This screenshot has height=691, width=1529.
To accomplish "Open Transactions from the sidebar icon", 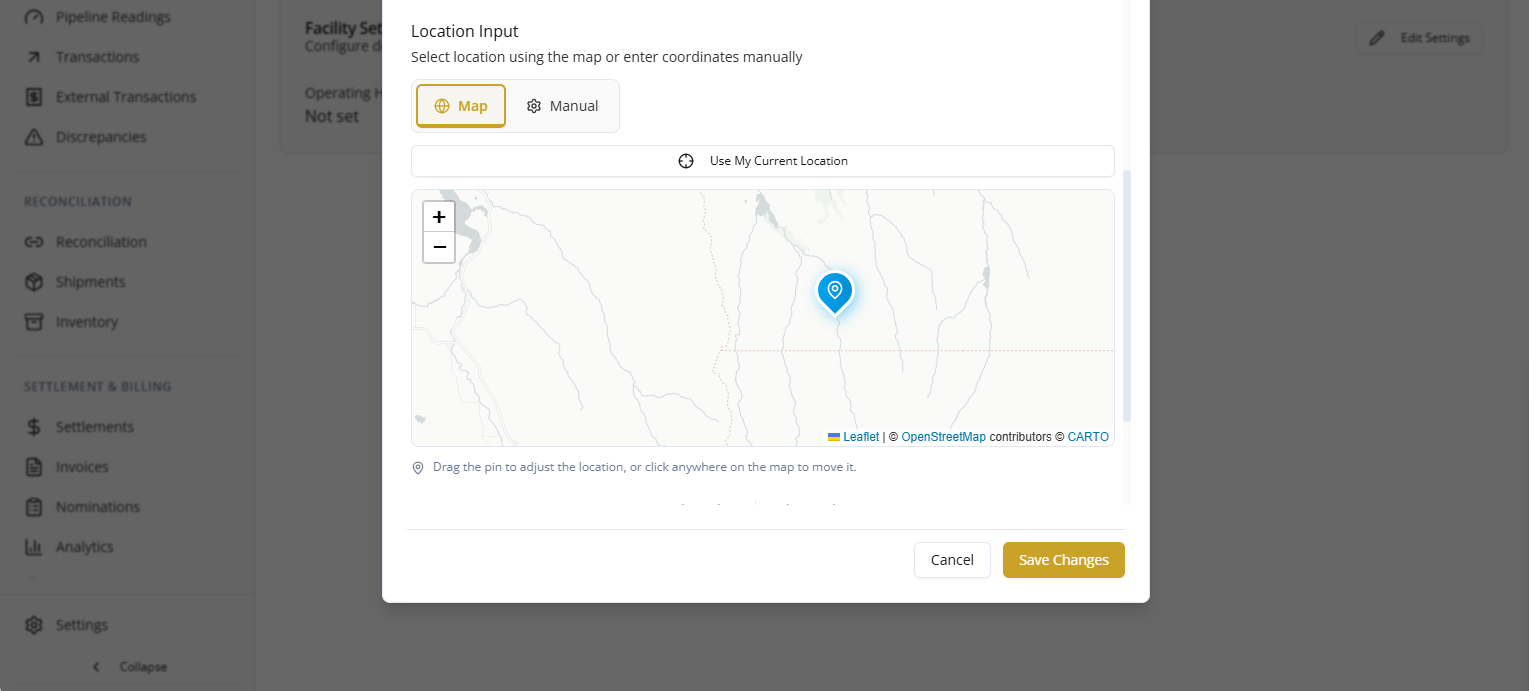I will pos(34,57).
